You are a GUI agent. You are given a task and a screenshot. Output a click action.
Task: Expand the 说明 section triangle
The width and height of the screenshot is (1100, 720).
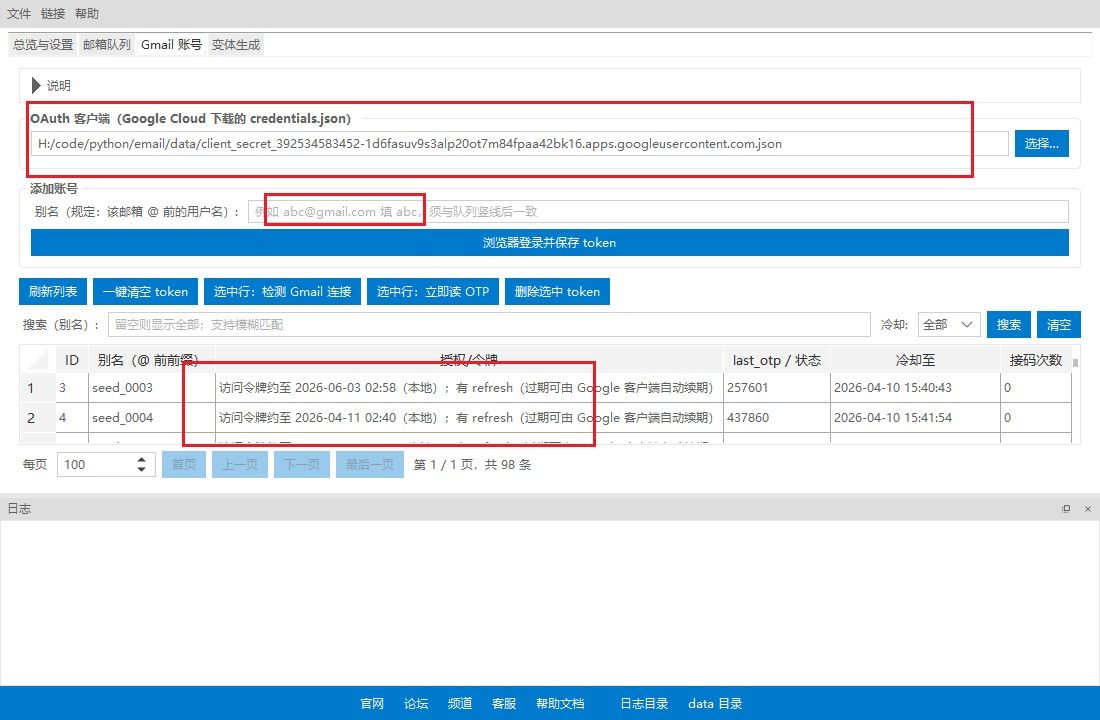tap(37, 86)
